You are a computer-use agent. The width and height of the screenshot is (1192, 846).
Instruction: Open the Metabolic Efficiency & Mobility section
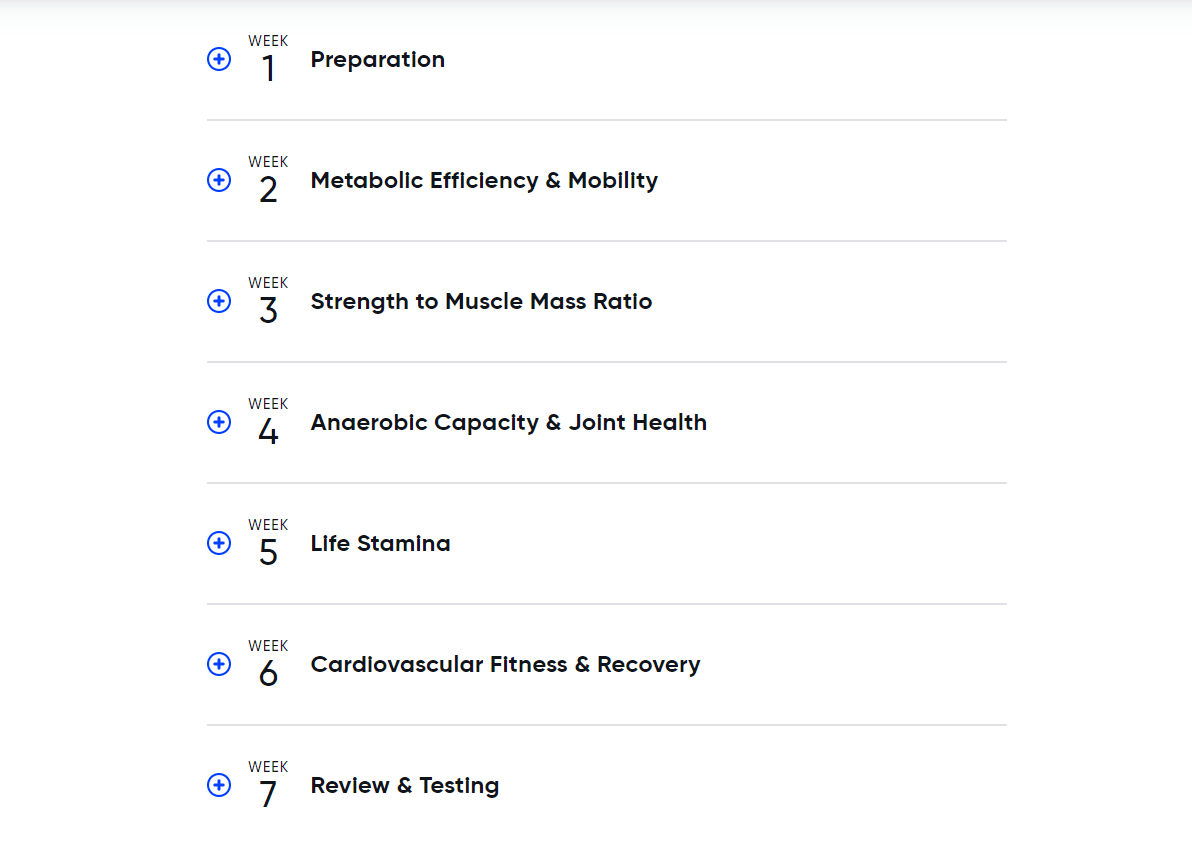(x=484, y=181)
